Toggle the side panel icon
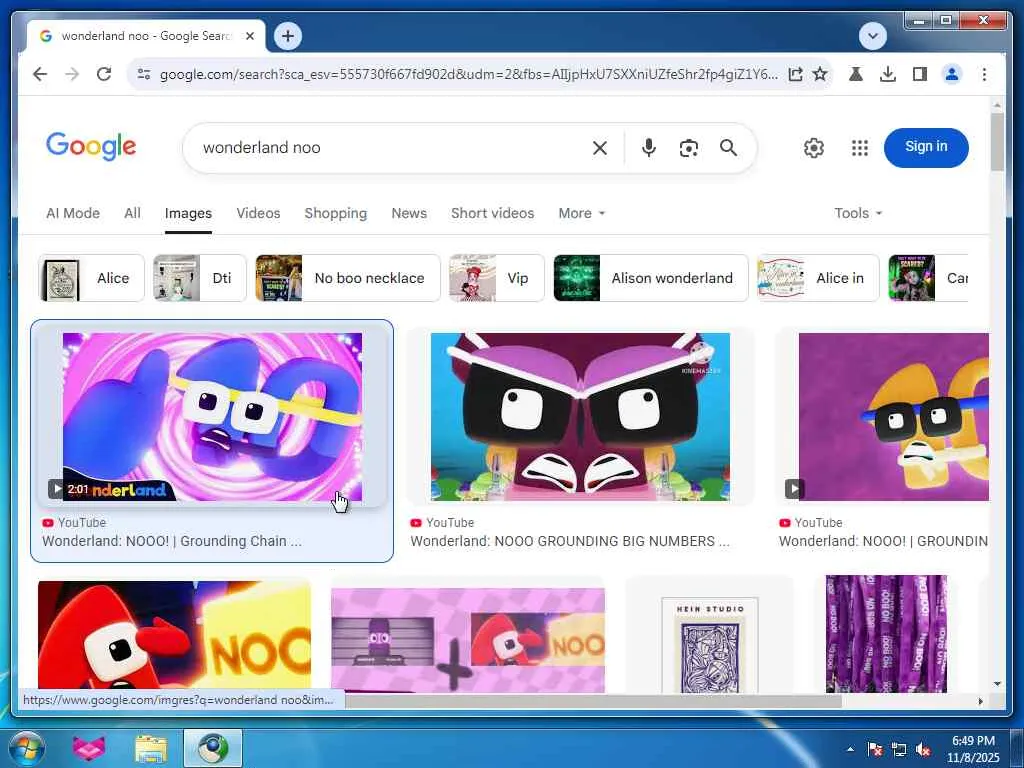The image size is (1024, 768). click(920, 74)
